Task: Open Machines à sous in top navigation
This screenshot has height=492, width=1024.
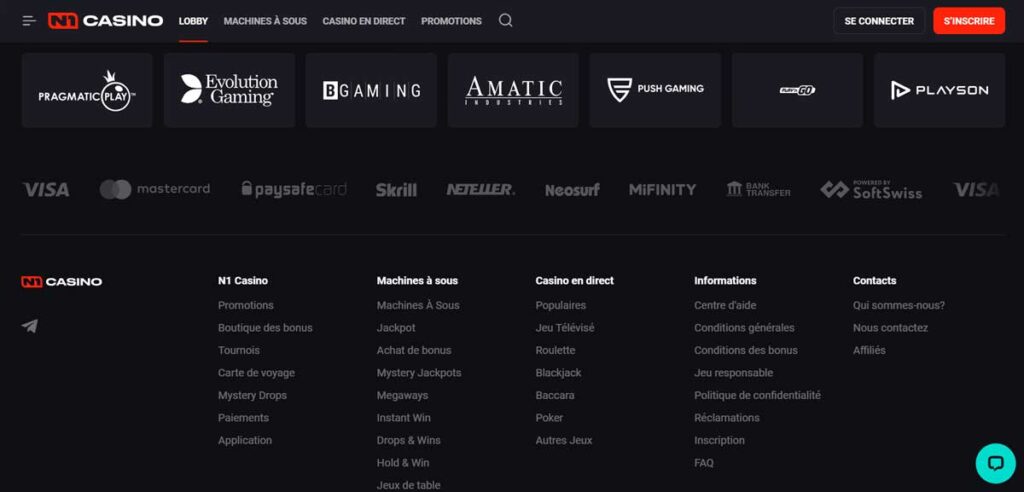Action: click(265, 21)
